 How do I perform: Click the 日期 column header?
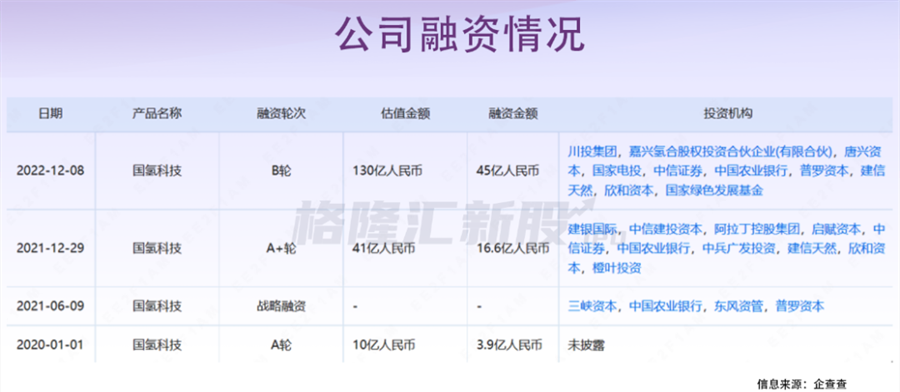click(x=51, y=114)
